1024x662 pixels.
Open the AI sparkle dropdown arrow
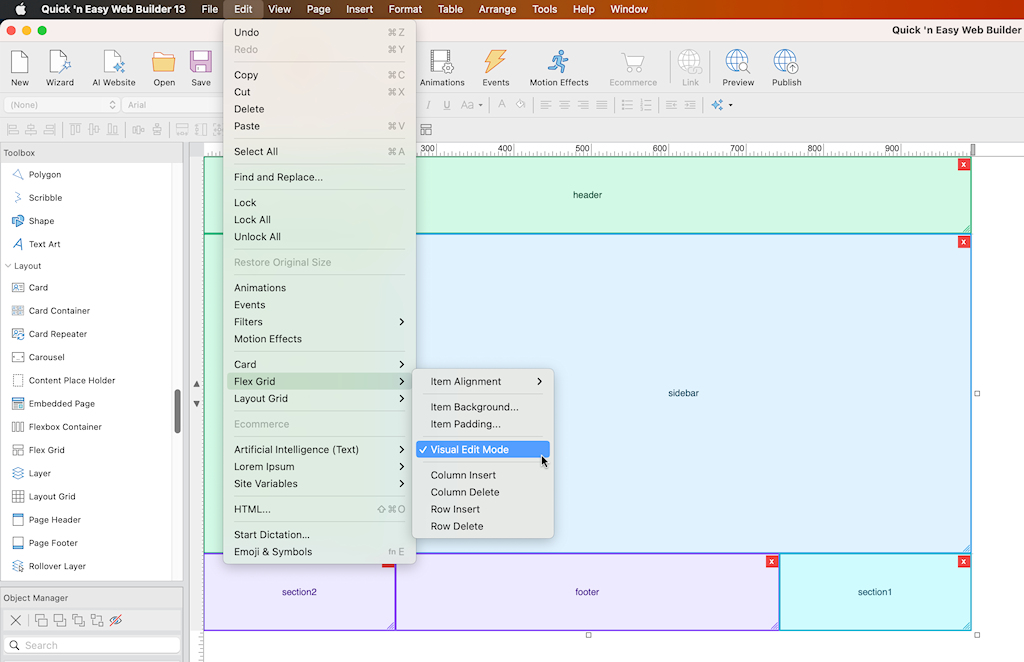(731, 105)
